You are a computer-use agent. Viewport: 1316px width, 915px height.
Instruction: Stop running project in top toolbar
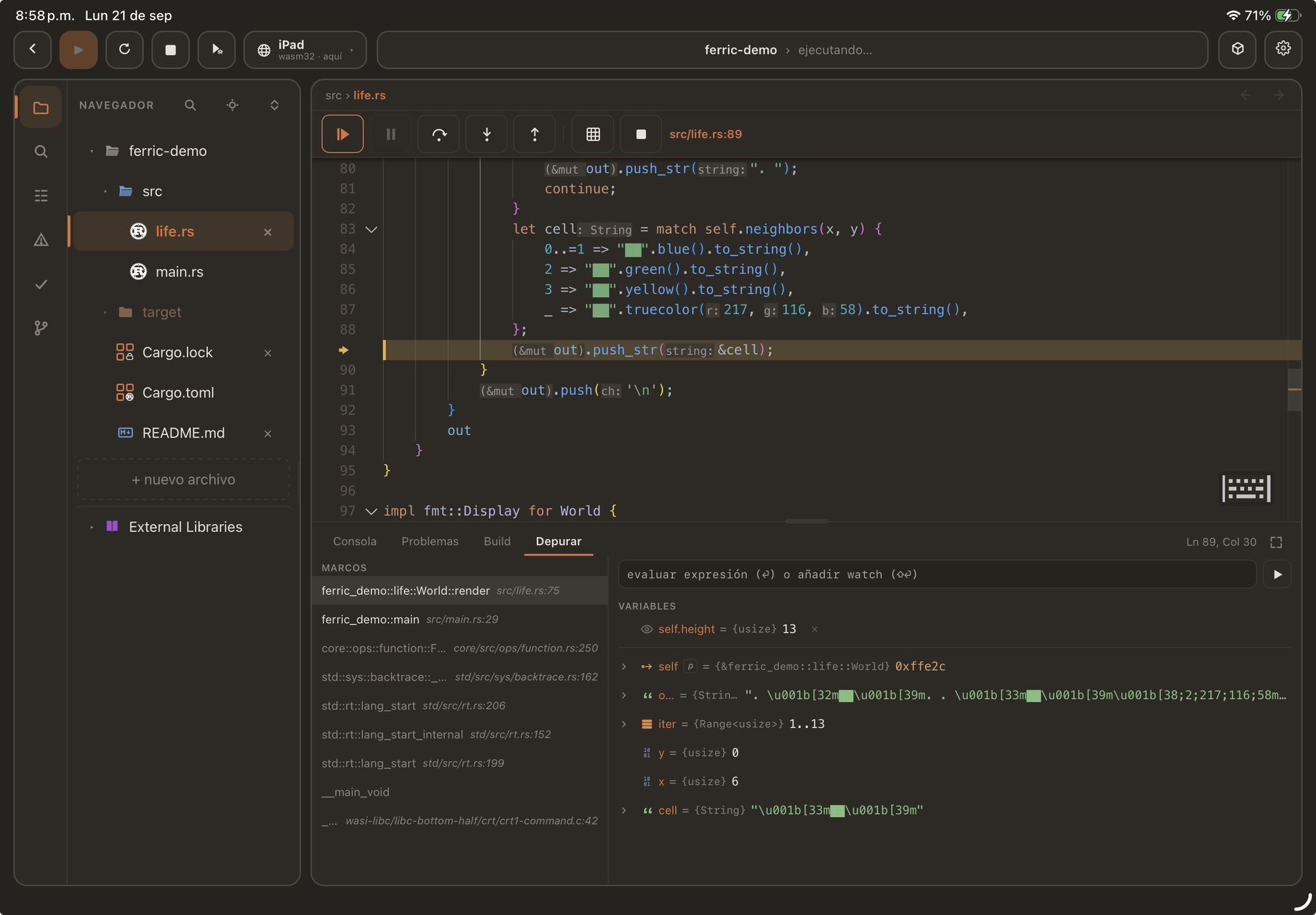170,49
